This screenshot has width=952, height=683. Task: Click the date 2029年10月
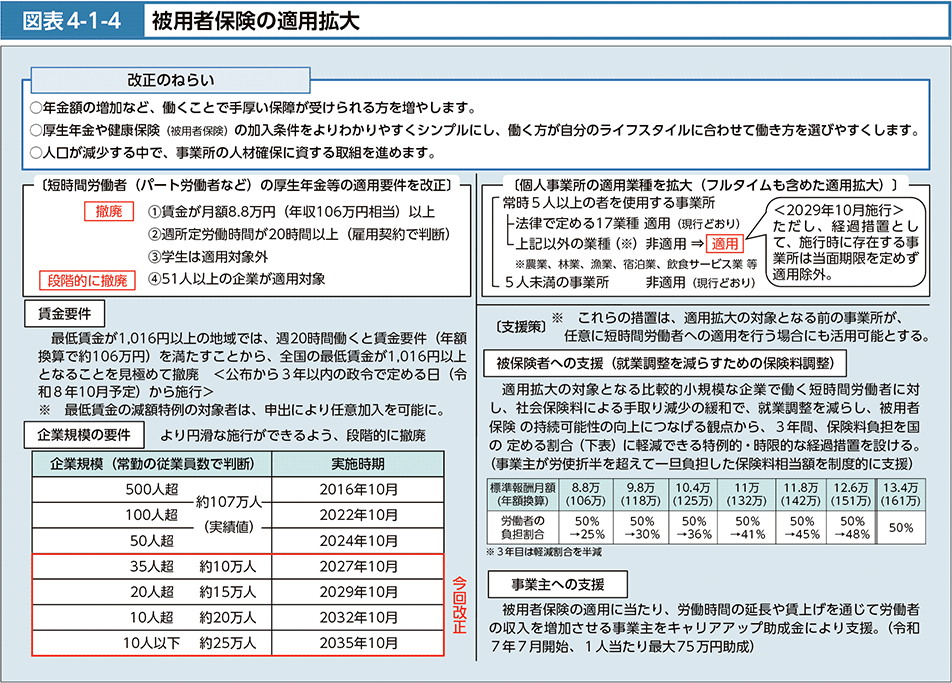click(x=358, y=592)
